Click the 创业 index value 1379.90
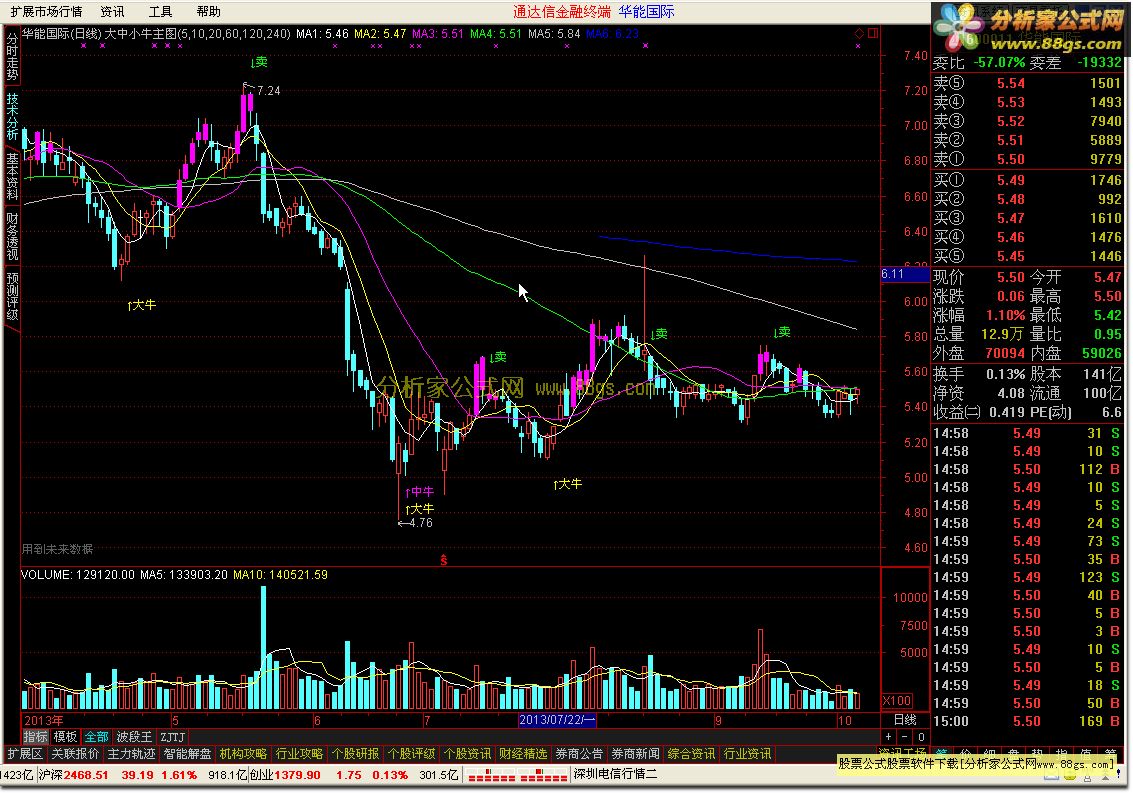Image resolution: width=1133 pixels, height=793 pixels. (x=298, y=775)
